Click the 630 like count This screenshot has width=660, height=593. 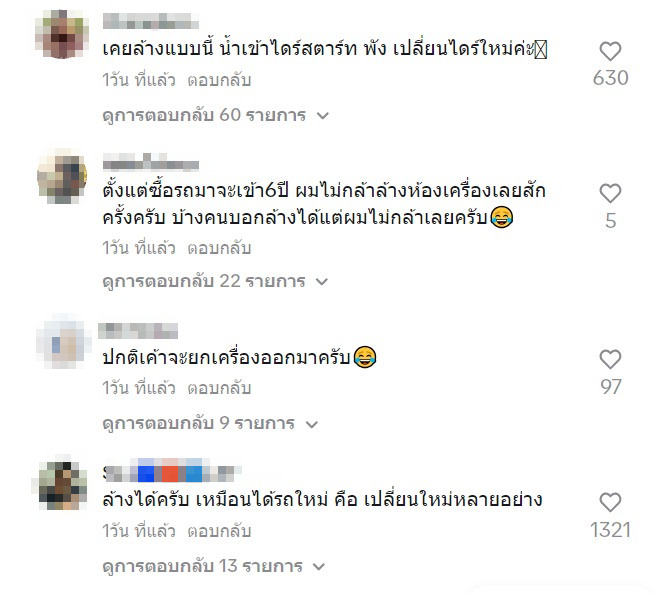pyautogui.click(x=610, y=78)
